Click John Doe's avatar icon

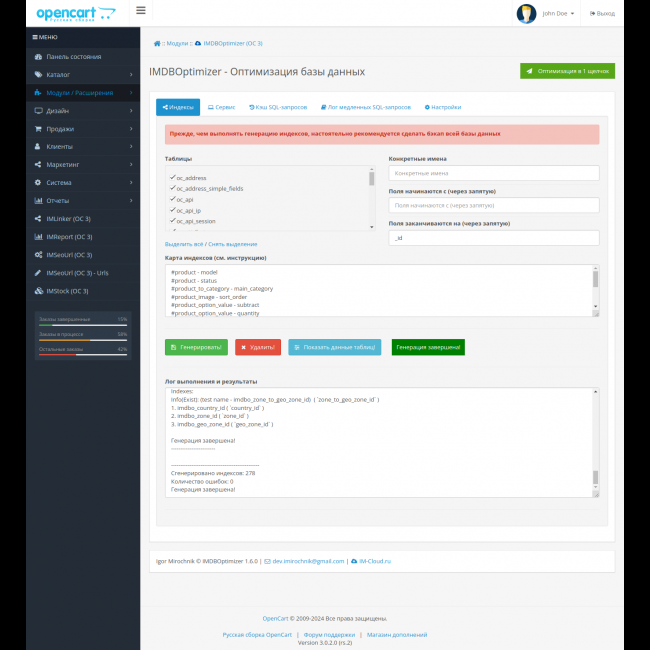pos(526,13)
